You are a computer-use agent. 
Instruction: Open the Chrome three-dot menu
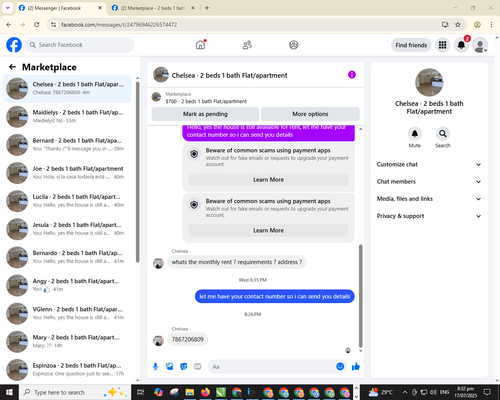pyautogui.click(x=491, y=25)
